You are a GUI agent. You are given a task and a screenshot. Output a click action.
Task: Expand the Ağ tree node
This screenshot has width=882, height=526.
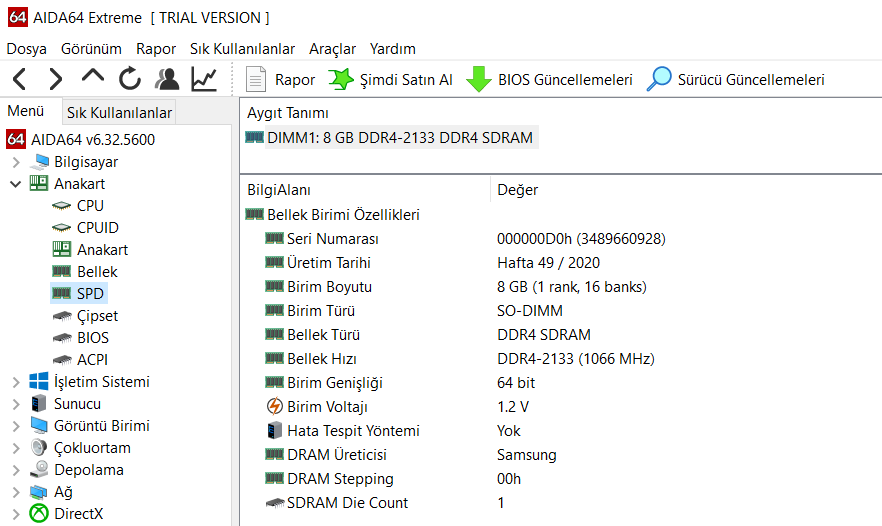click(16, 492)
